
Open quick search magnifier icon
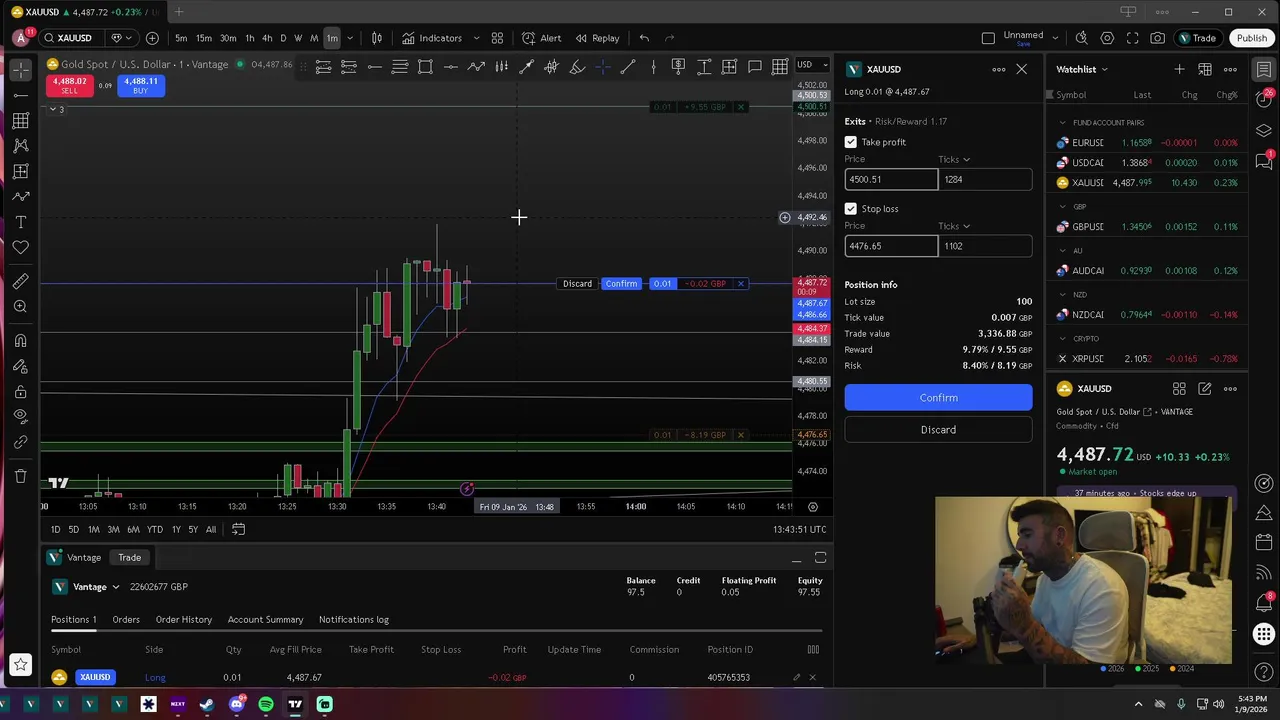tap(1081, 38)
